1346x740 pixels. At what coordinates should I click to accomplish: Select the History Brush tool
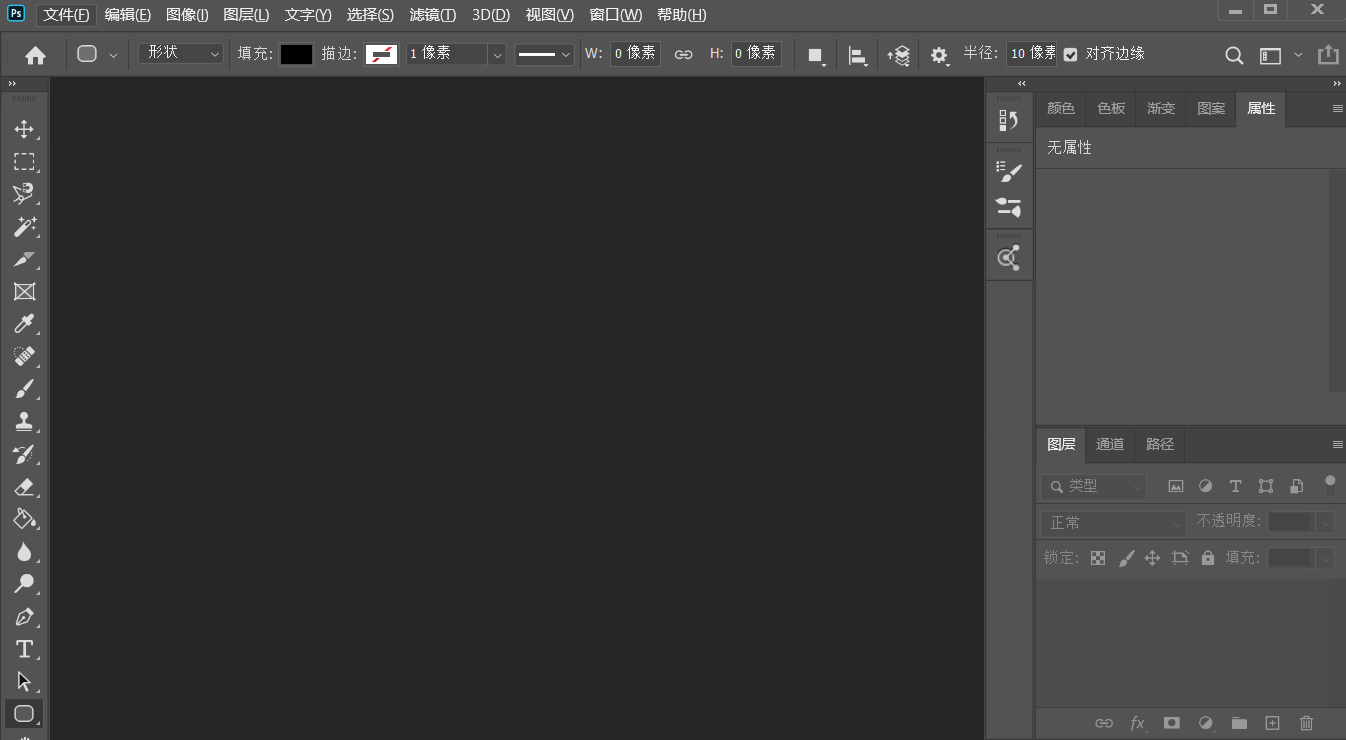pyautogui.click(x=24, y=454)
